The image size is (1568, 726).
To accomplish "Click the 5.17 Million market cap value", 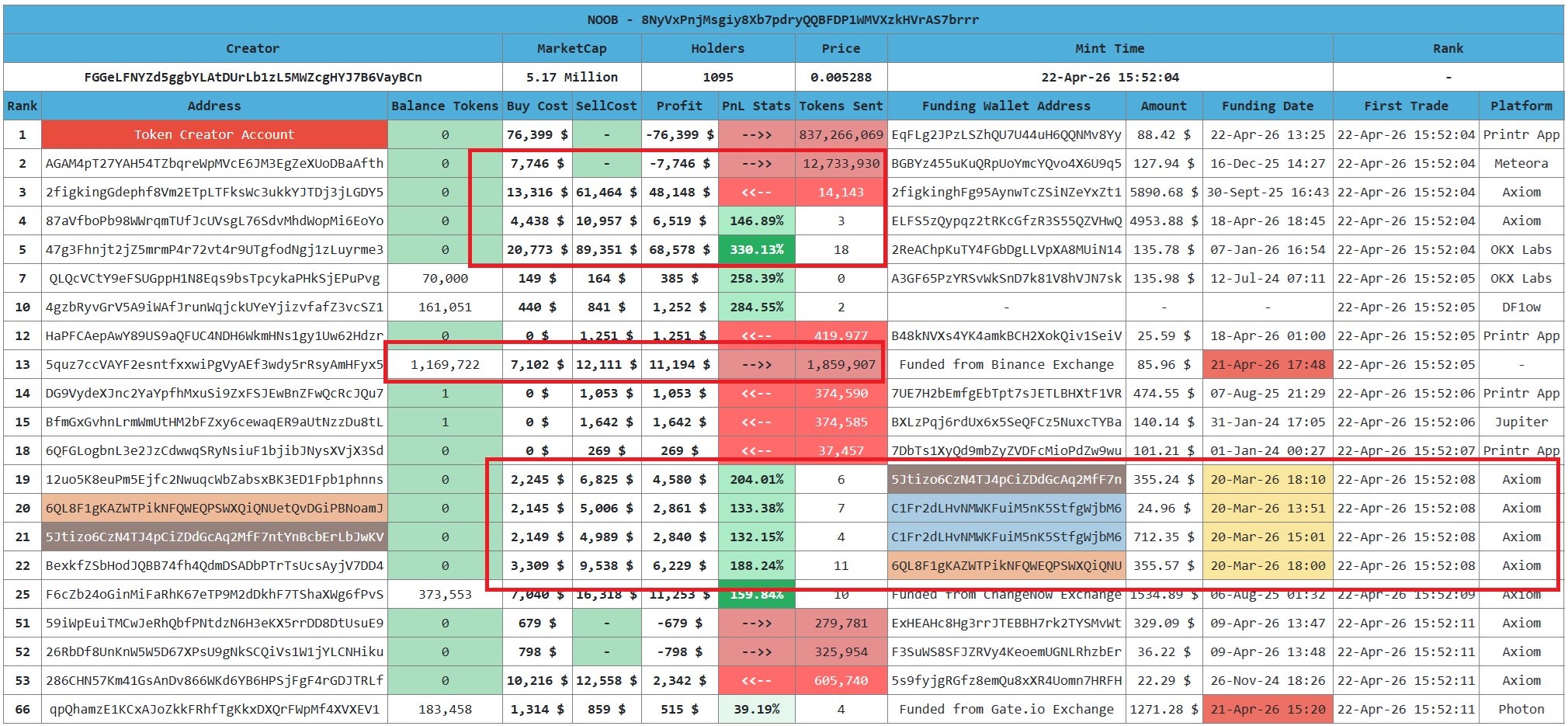I will tap(571, 77).
